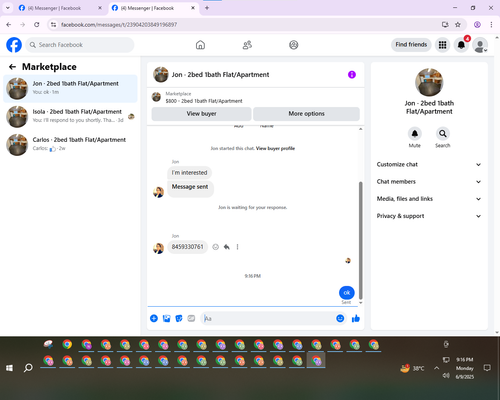
Task: Click the conversation title in chat header
Action: tap(220, 75)
